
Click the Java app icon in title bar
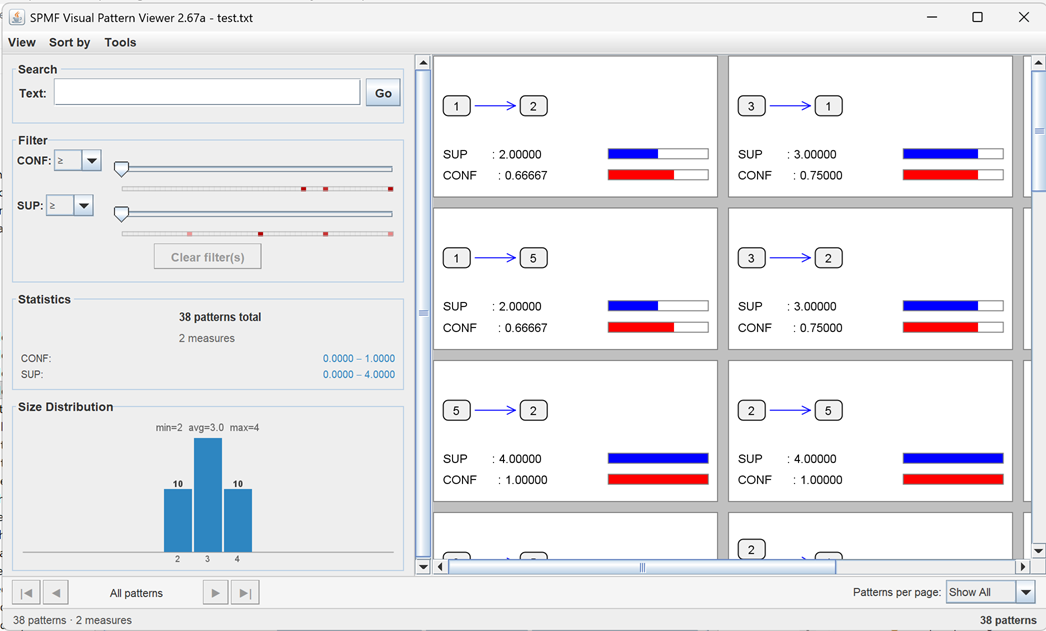coord(17,17)
